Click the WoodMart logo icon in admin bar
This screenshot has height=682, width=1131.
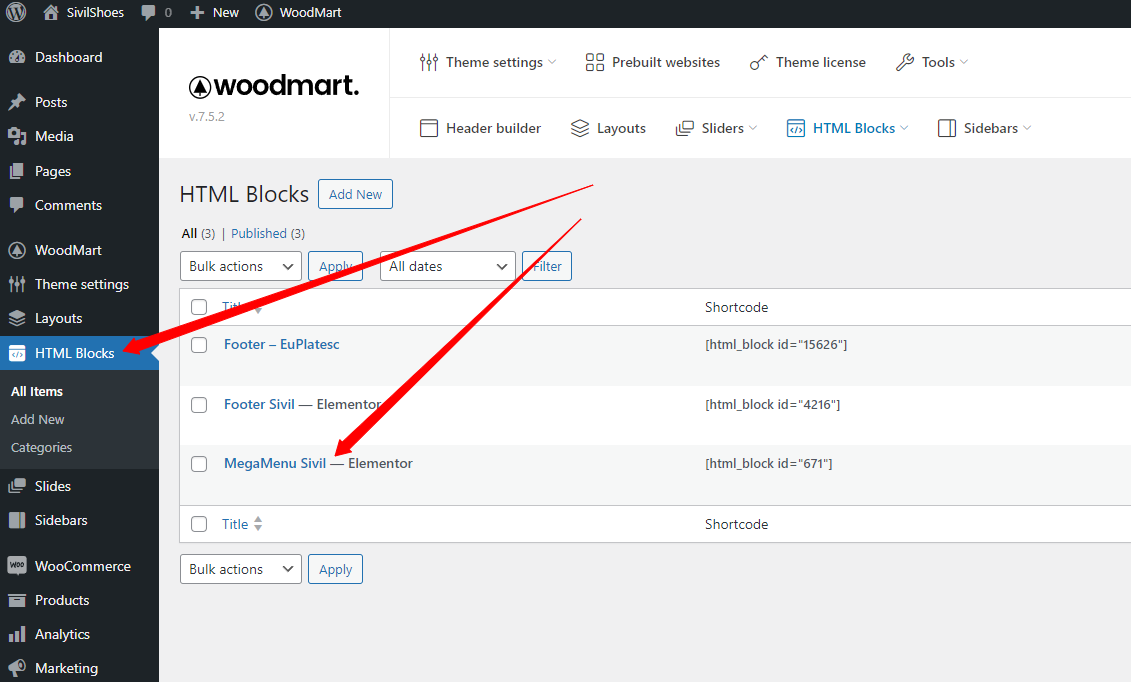pyautogui.click(x=264, y=12)
